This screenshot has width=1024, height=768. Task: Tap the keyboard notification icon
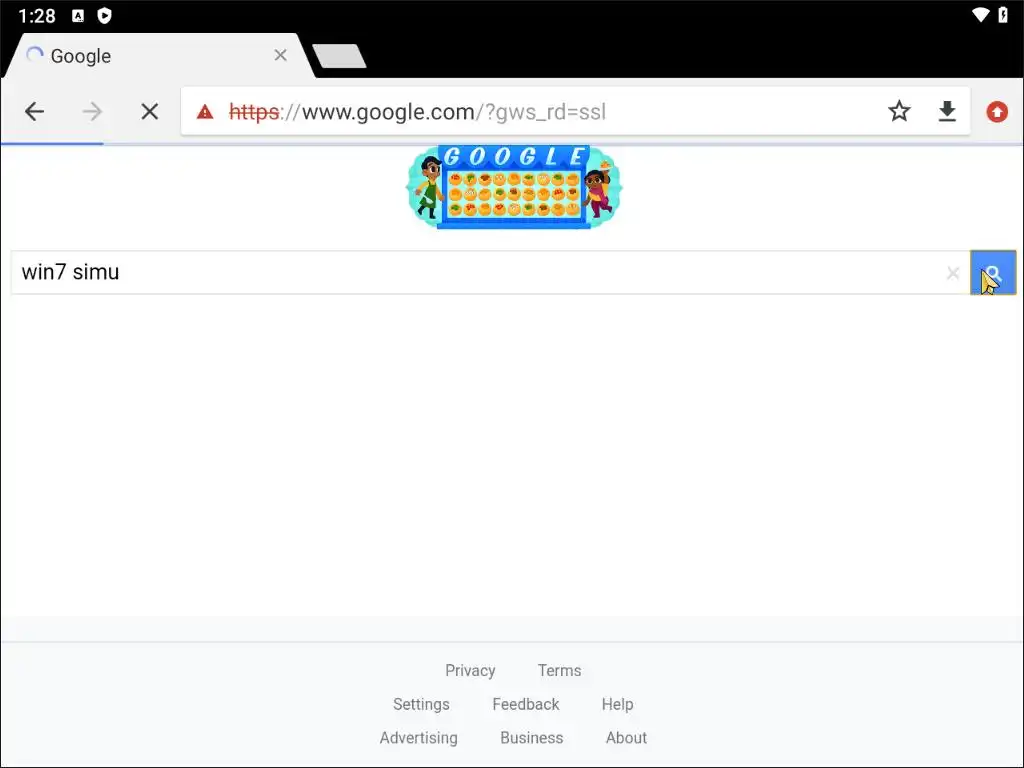pos(78,16)
